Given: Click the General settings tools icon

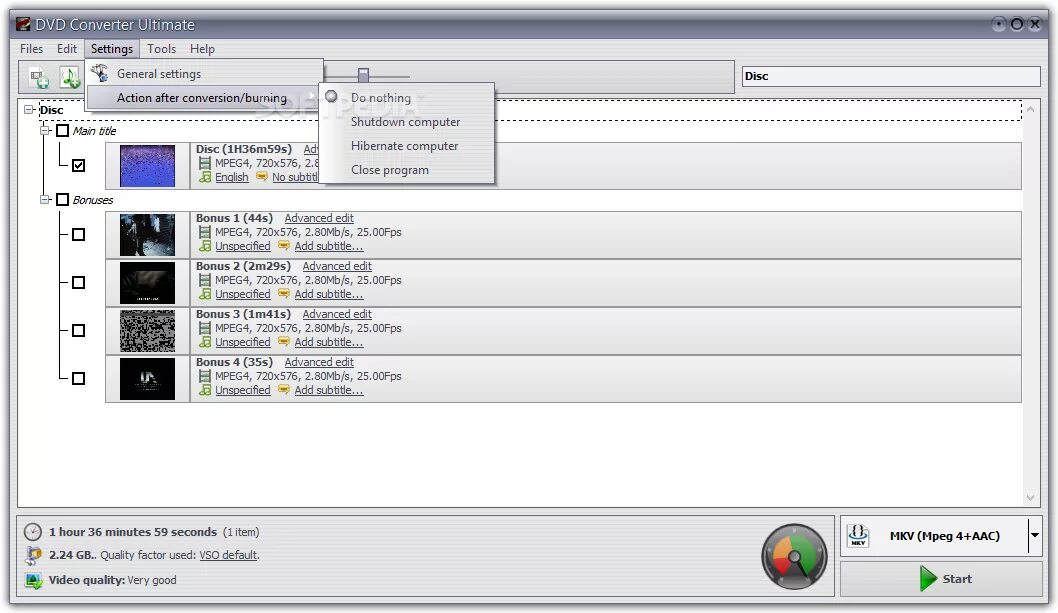Looking at the screenshot, I should click(100, 73).
